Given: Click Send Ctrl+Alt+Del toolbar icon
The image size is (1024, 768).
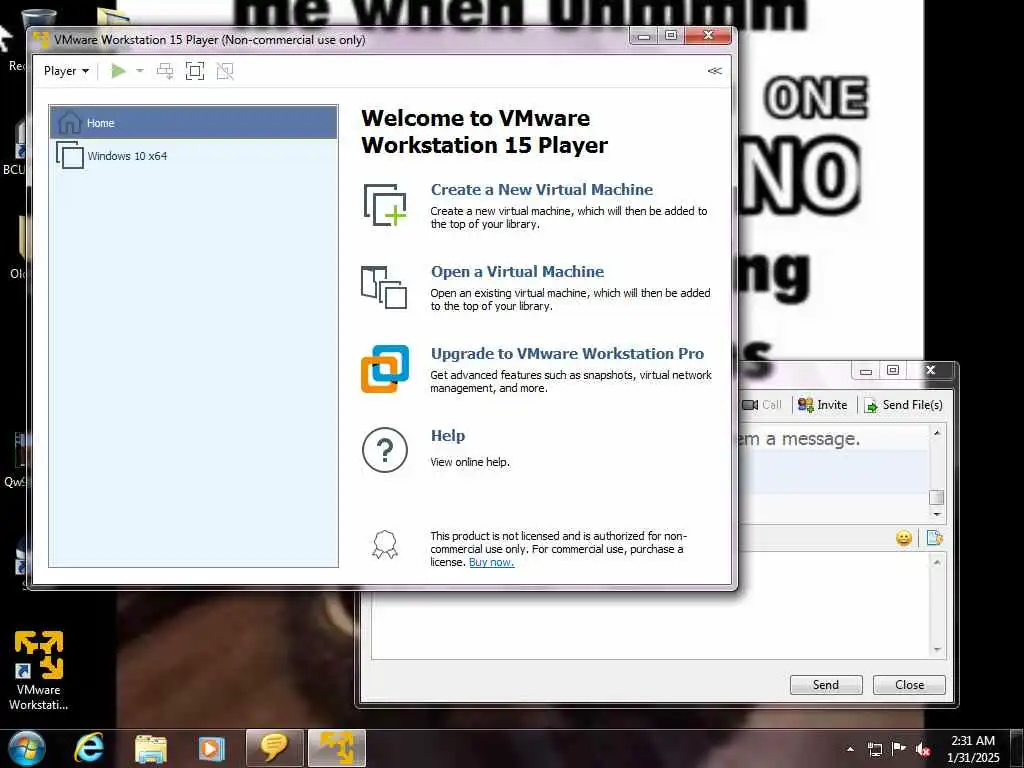Looking at the screenshot, I should click(x=165, y=71).
